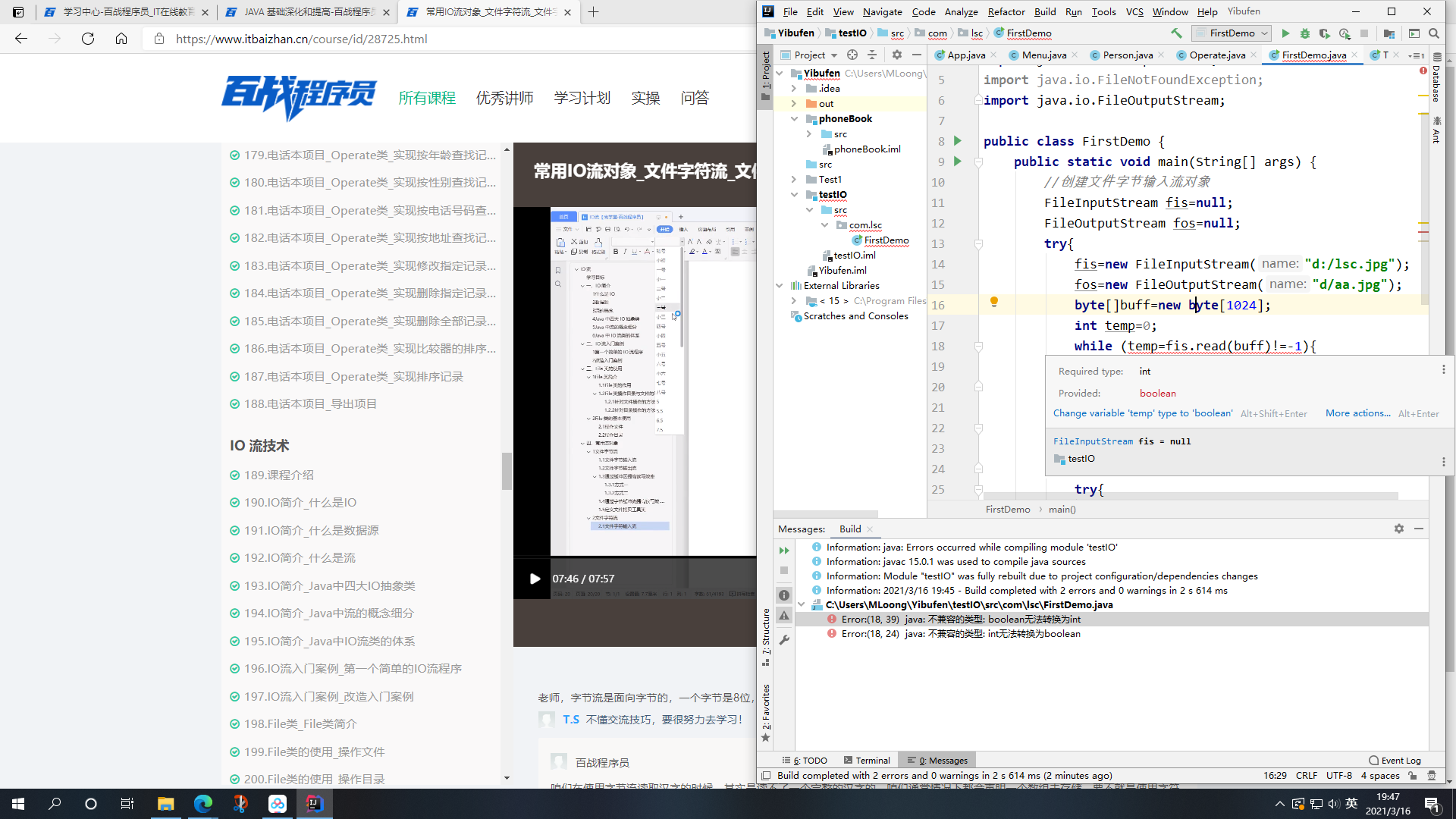The image size is (1456, 819).
Task: Expand the out folder
Action: (x=794, y=104)
